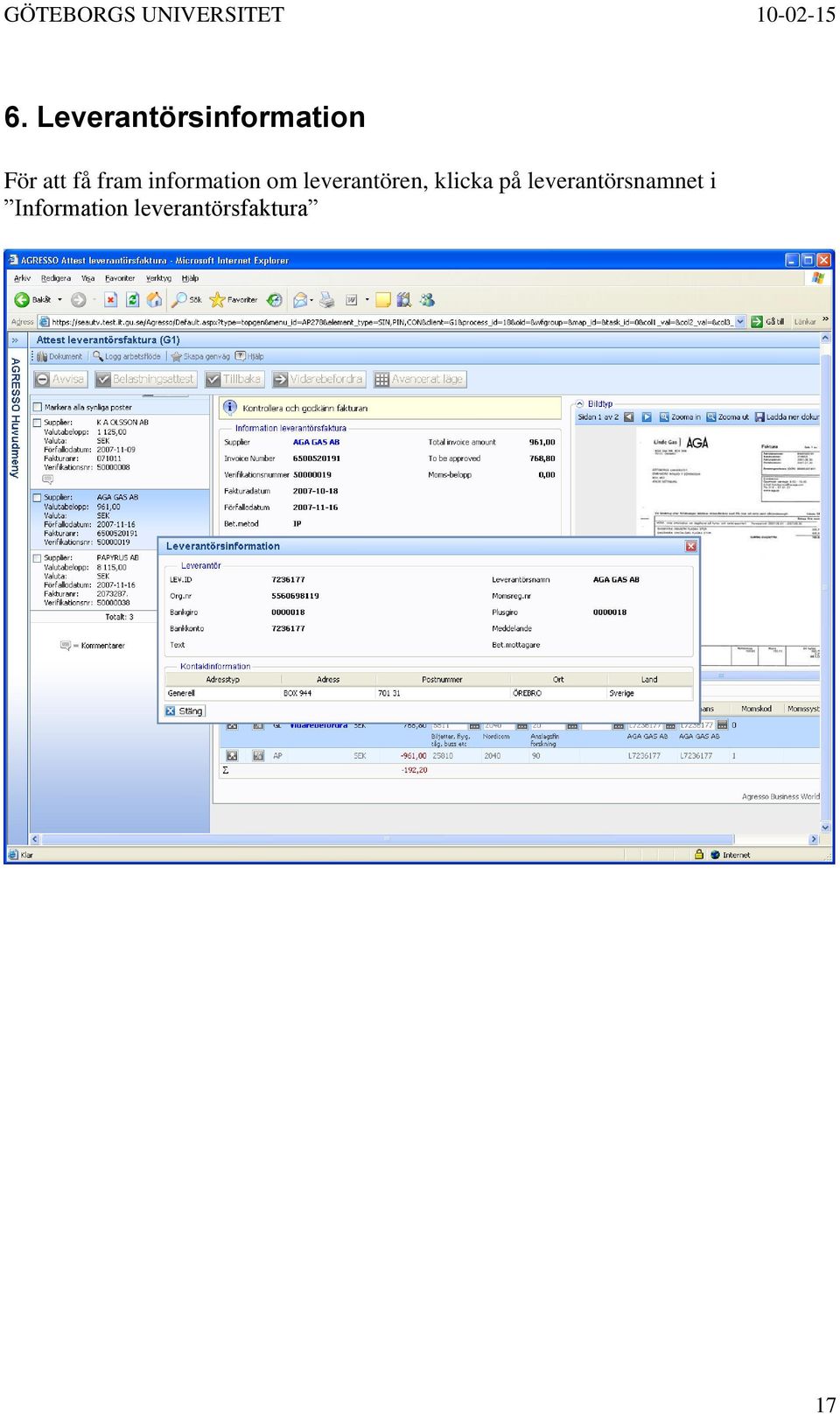Open the comment bubble under K A OLSSON AB
Image resolution: width=840 pixels, height=1414 pixels.
coord(47,479)
